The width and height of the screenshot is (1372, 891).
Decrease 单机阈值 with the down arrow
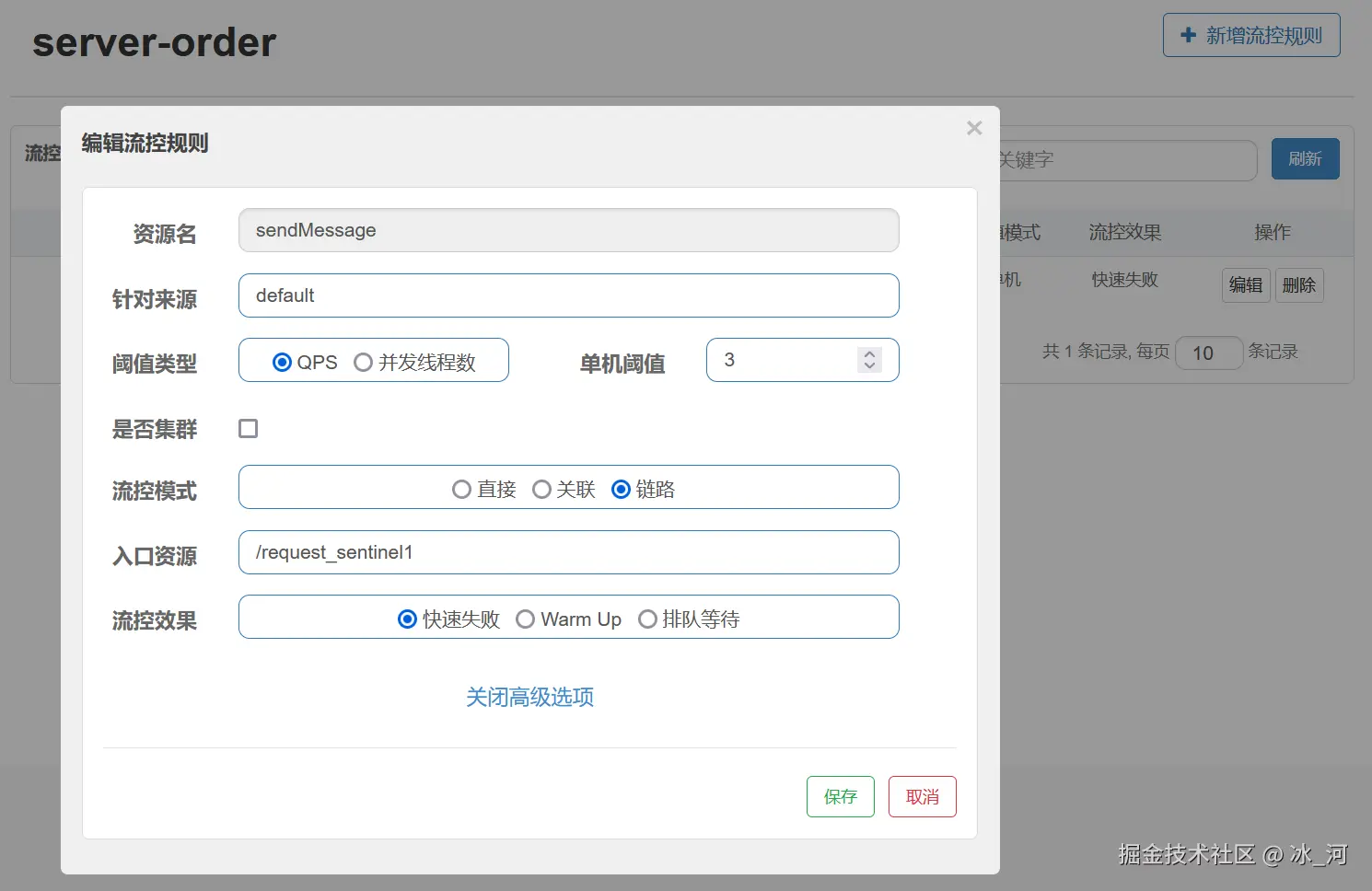(869, 365)
